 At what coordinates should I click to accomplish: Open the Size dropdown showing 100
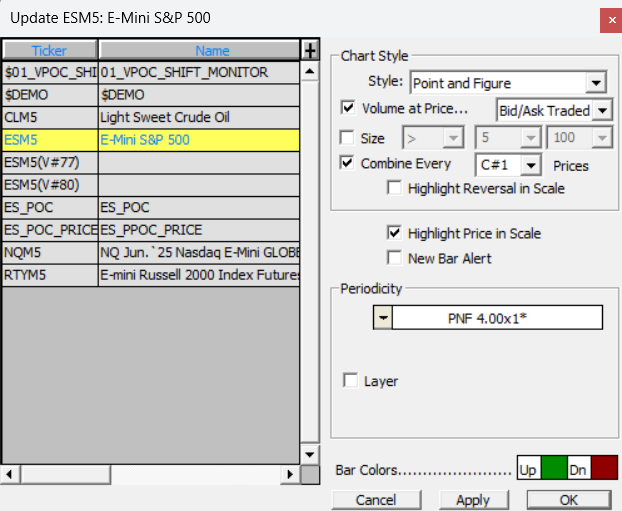pyautogui.click(x=602, y=138)
